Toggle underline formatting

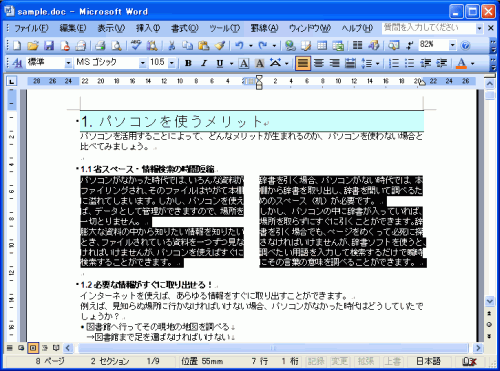click(x=220, y=63)
